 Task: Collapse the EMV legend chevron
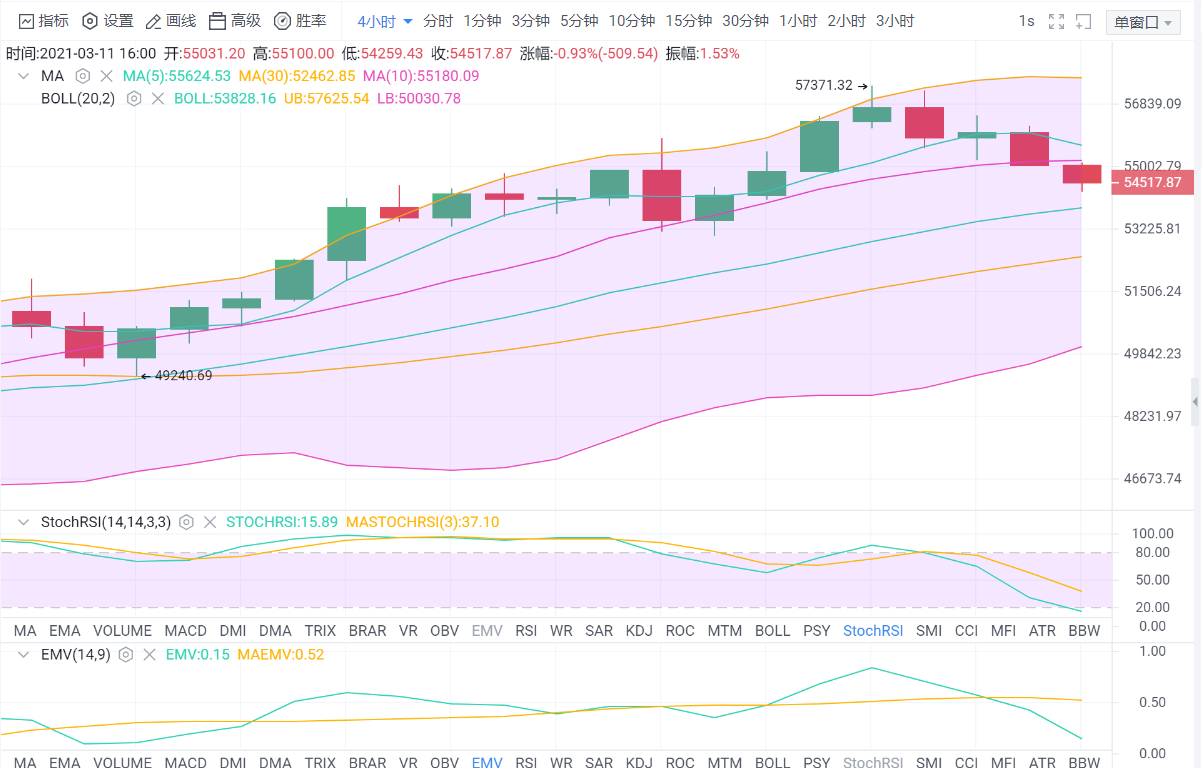25,655
